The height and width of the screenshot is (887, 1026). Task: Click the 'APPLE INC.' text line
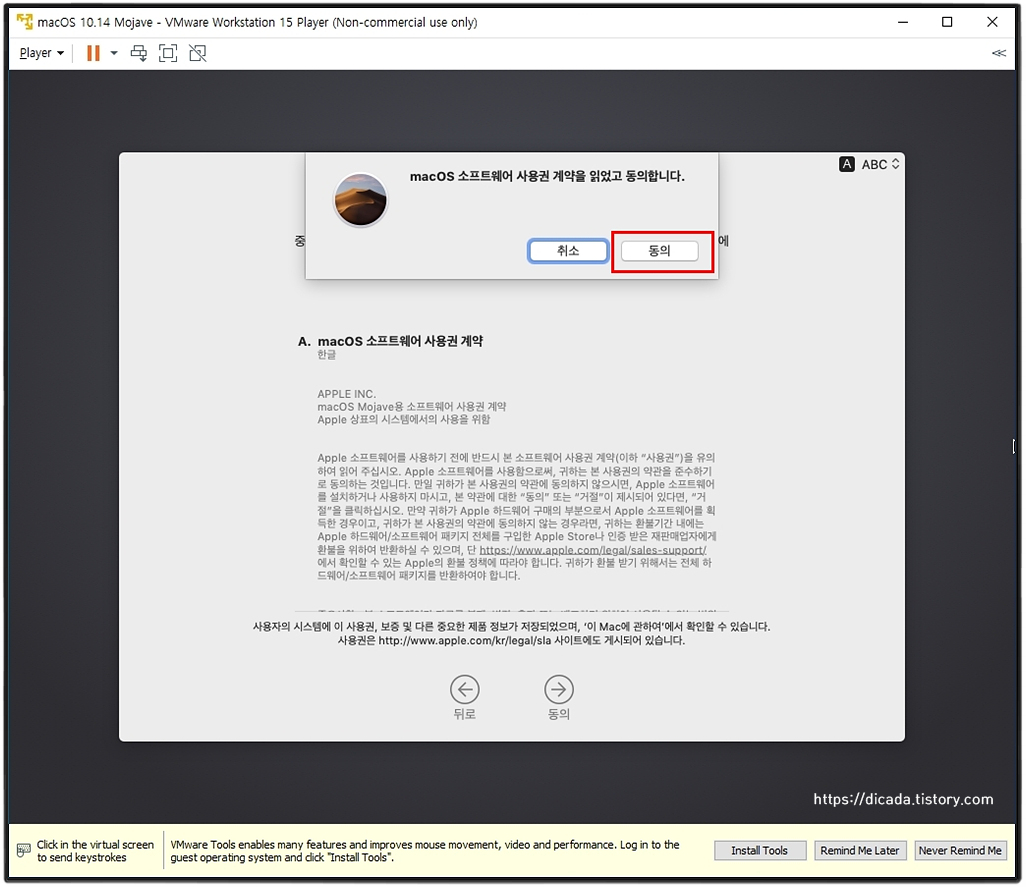(347, 394)
